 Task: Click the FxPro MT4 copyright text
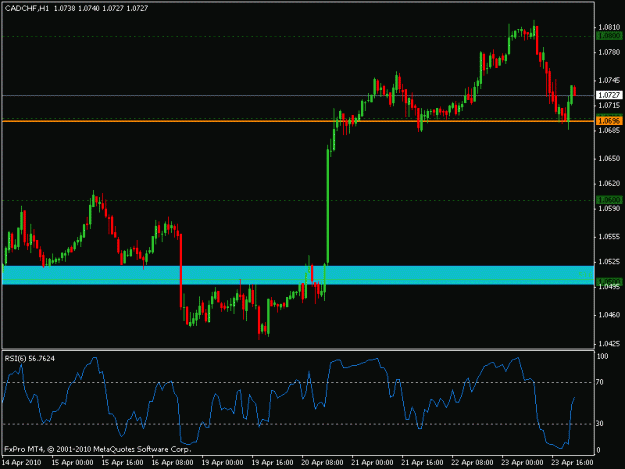(98, 449)
